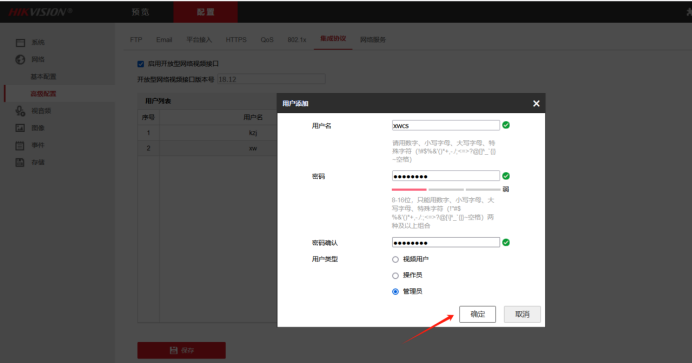The image size is (692, 363).
Task: Click the green check icon beside 密码确认 field
Action: 506,242
